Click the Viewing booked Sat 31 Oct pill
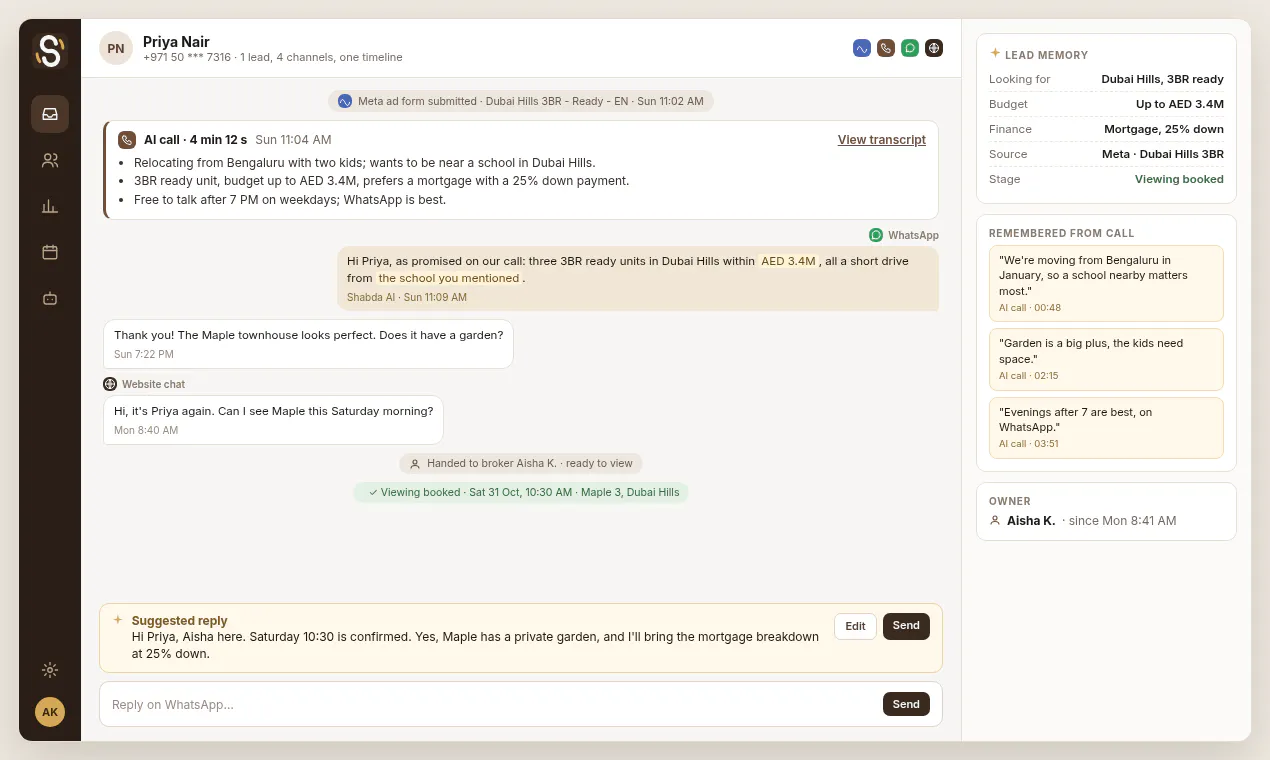1270x760 pixels. pos(521,492)
